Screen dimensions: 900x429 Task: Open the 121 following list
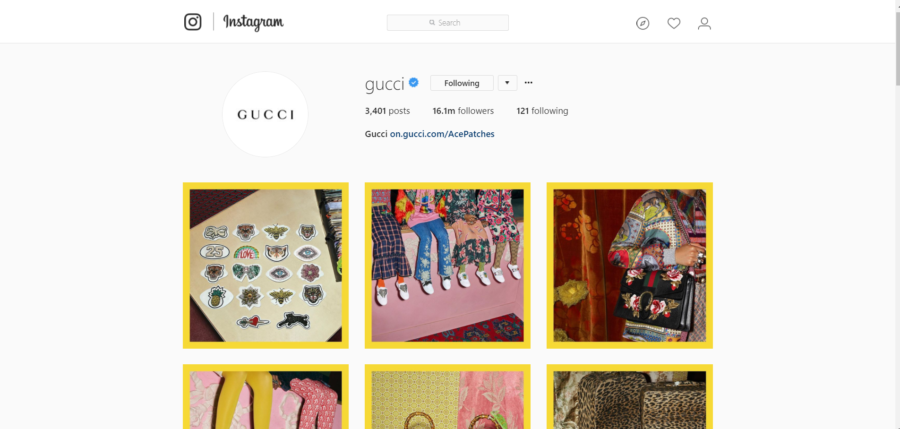[x=542, y=111]
